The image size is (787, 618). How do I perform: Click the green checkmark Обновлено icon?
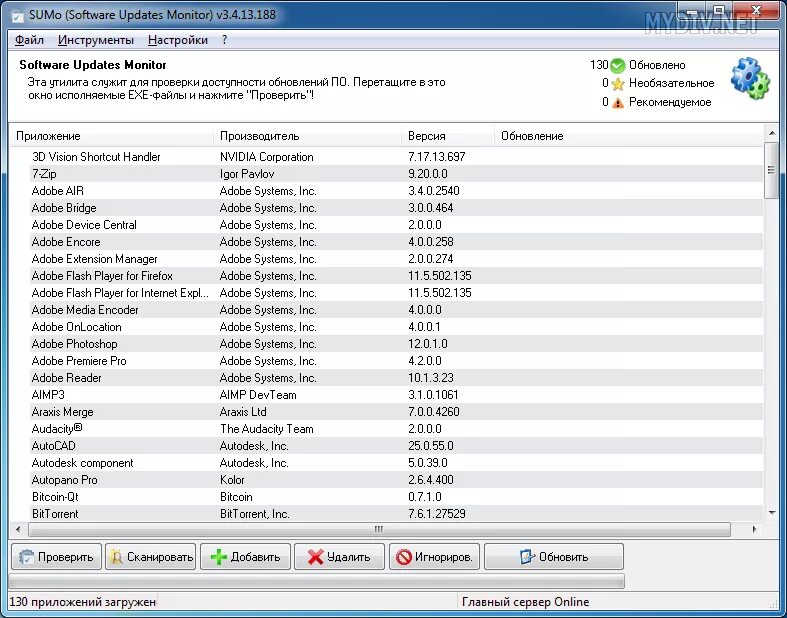click(618, 65)
